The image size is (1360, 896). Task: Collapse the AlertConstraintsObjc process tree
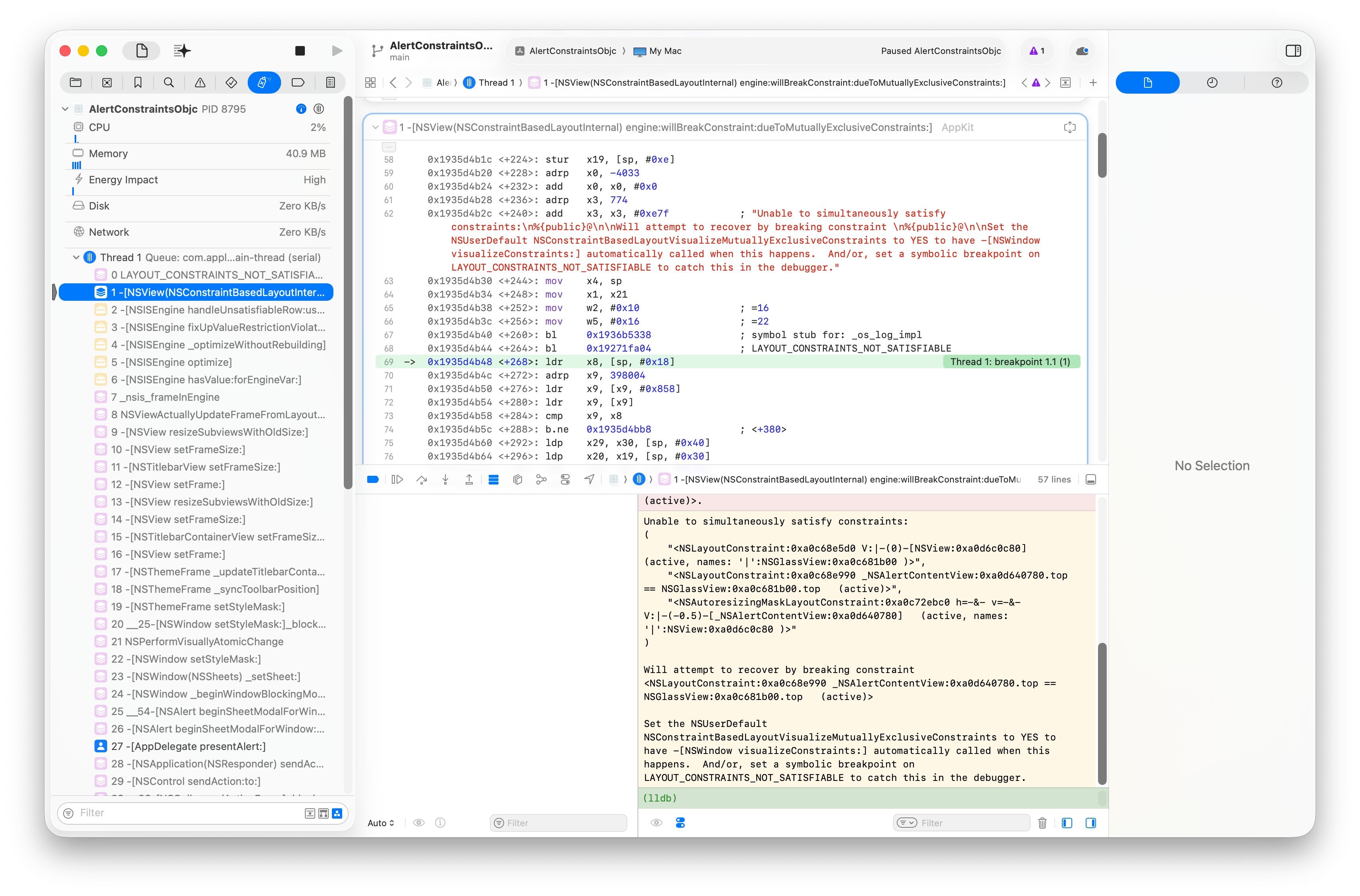[65, 109]
